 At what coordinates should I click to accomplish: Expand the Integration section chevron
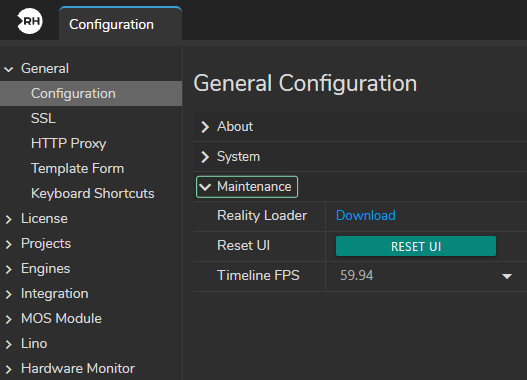pos(9,294)
